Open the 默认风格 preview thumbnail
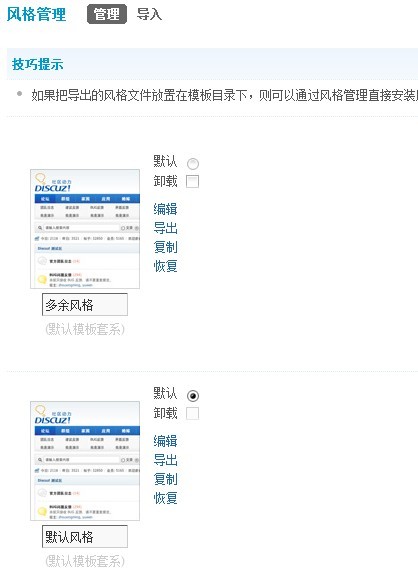Screen dimensions: 418x583 pyautogui.click(x=85, y=461)
